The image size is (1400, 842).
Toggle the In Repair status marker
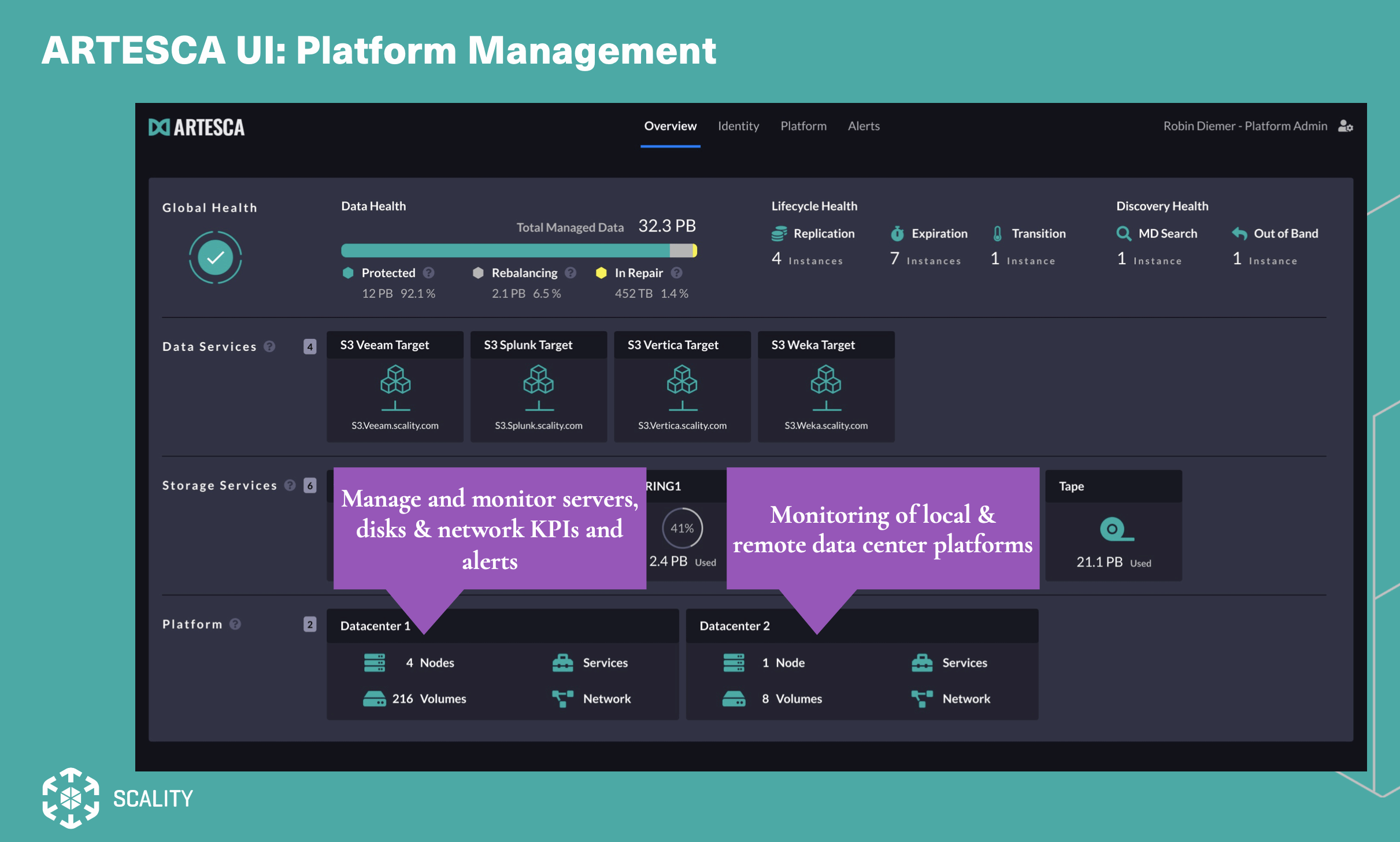(x=601, y=272)
